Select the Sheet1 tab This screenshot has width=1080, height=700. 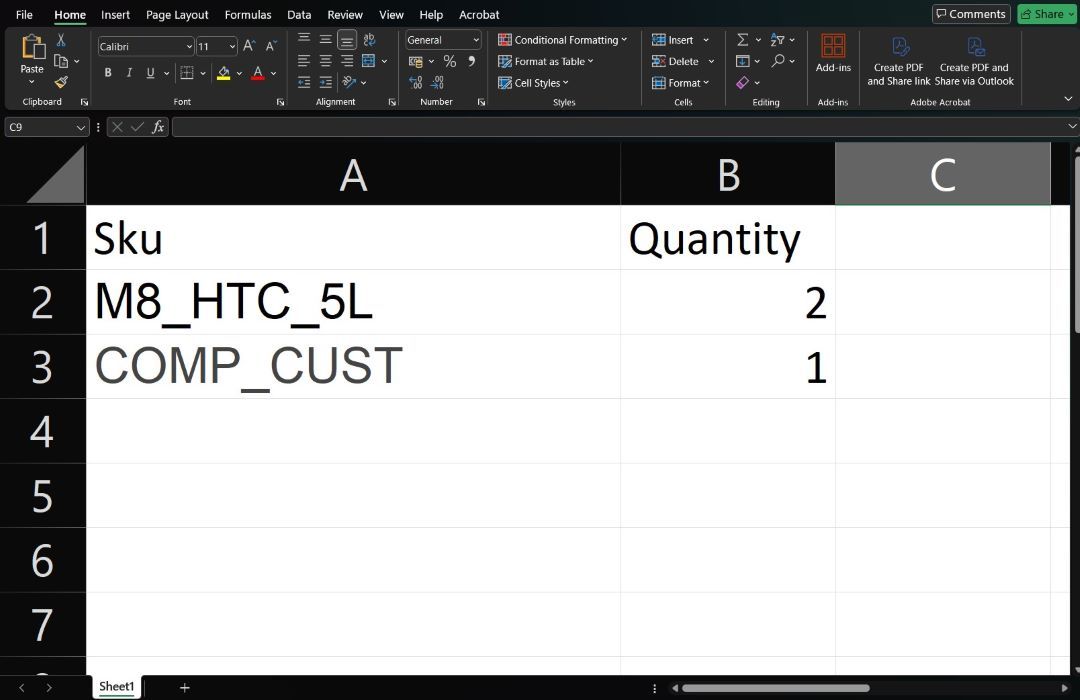click(116, 686)
